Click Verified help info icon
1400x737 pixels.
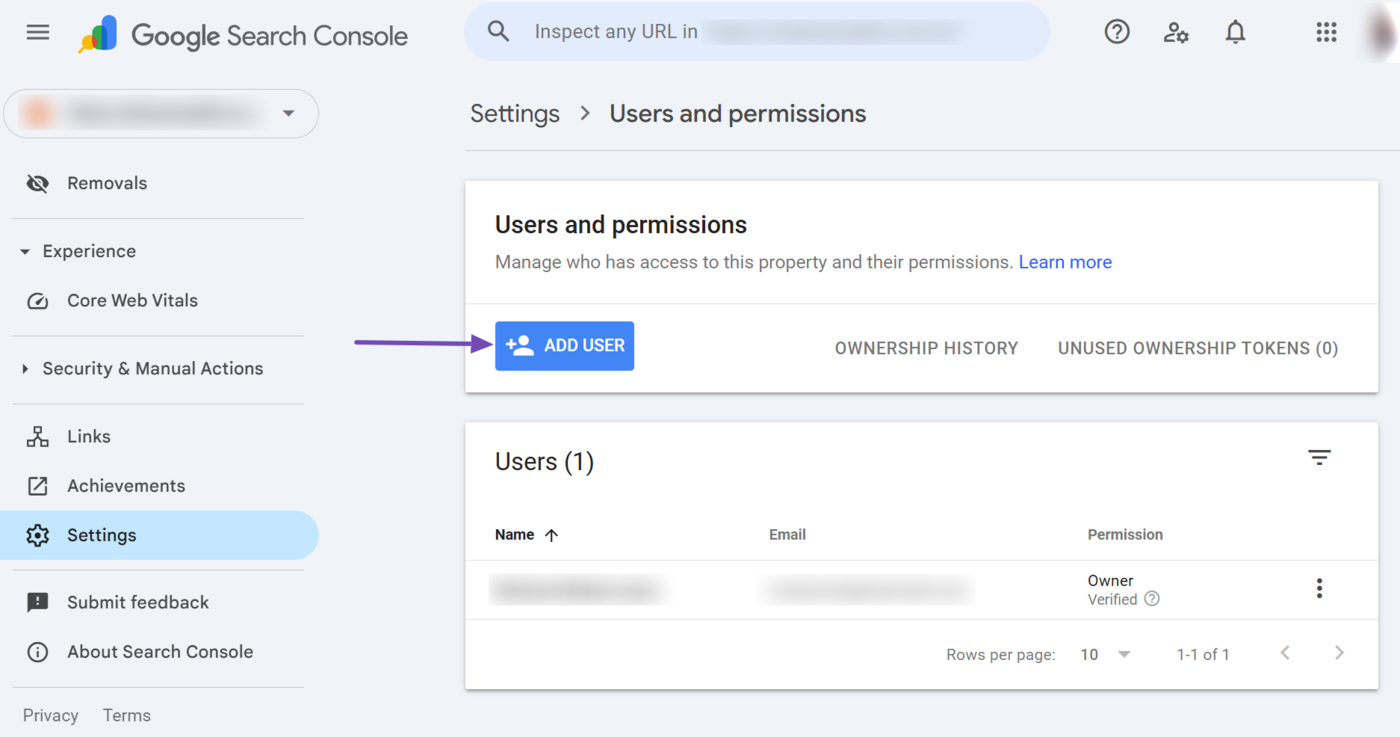tap(1152, 599)
